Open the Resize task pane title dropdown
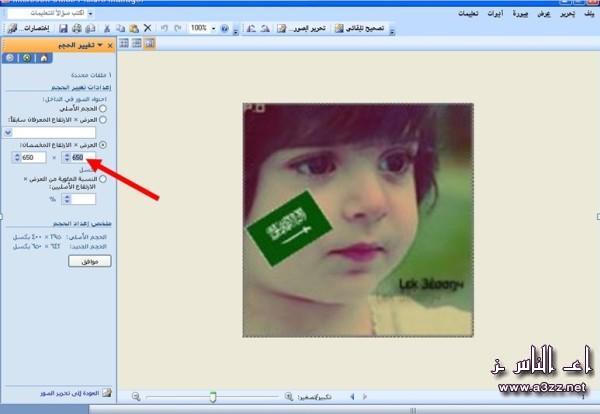Viewport: 600px width, 414px height. [100, 45]
